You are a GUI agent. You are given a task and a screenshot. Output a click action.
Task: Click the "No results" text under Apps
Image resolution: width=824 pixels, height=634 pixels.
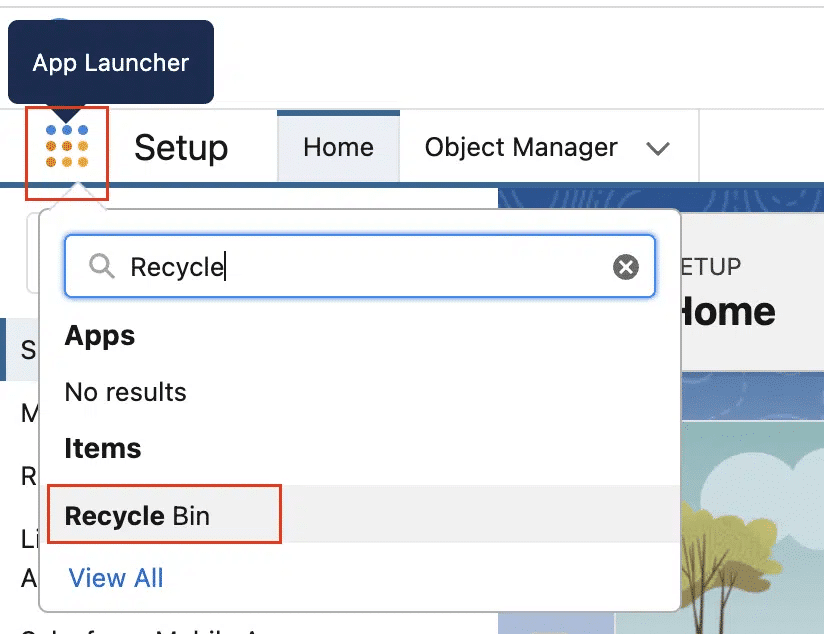125,392
